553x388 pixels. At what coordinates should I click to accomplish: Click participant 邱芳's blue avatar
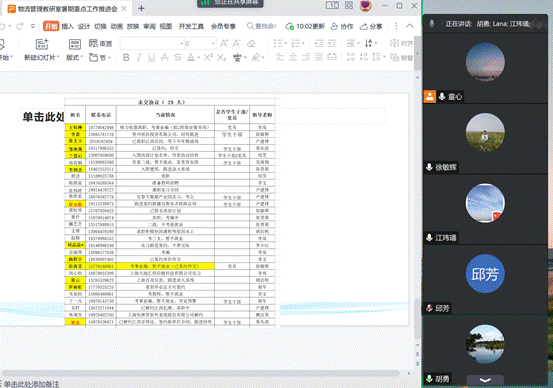pos(485,273)
